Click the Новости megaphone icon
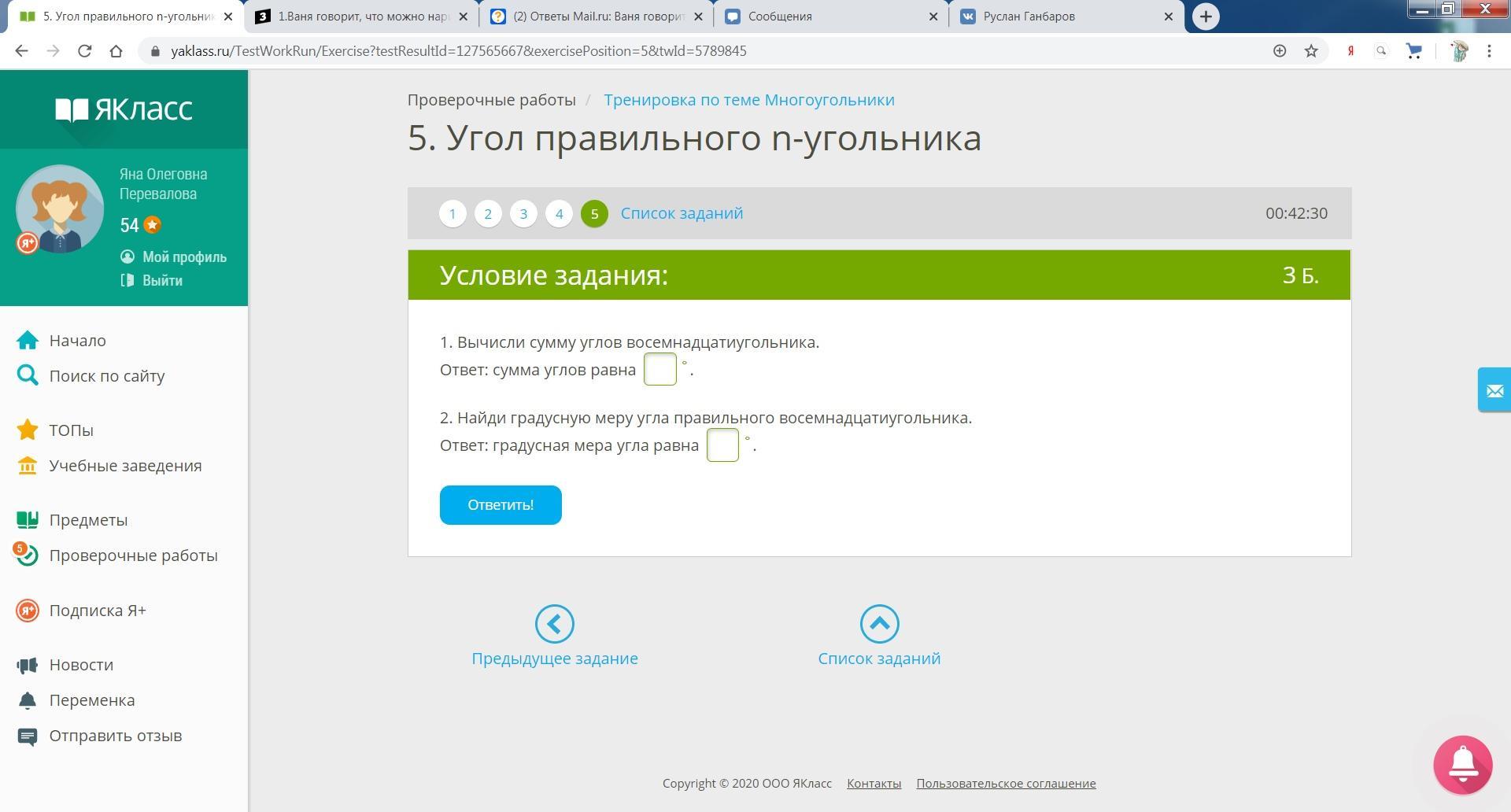Image resolution: width=1511 pixels, height=812 pixels. tap(28, 665)
